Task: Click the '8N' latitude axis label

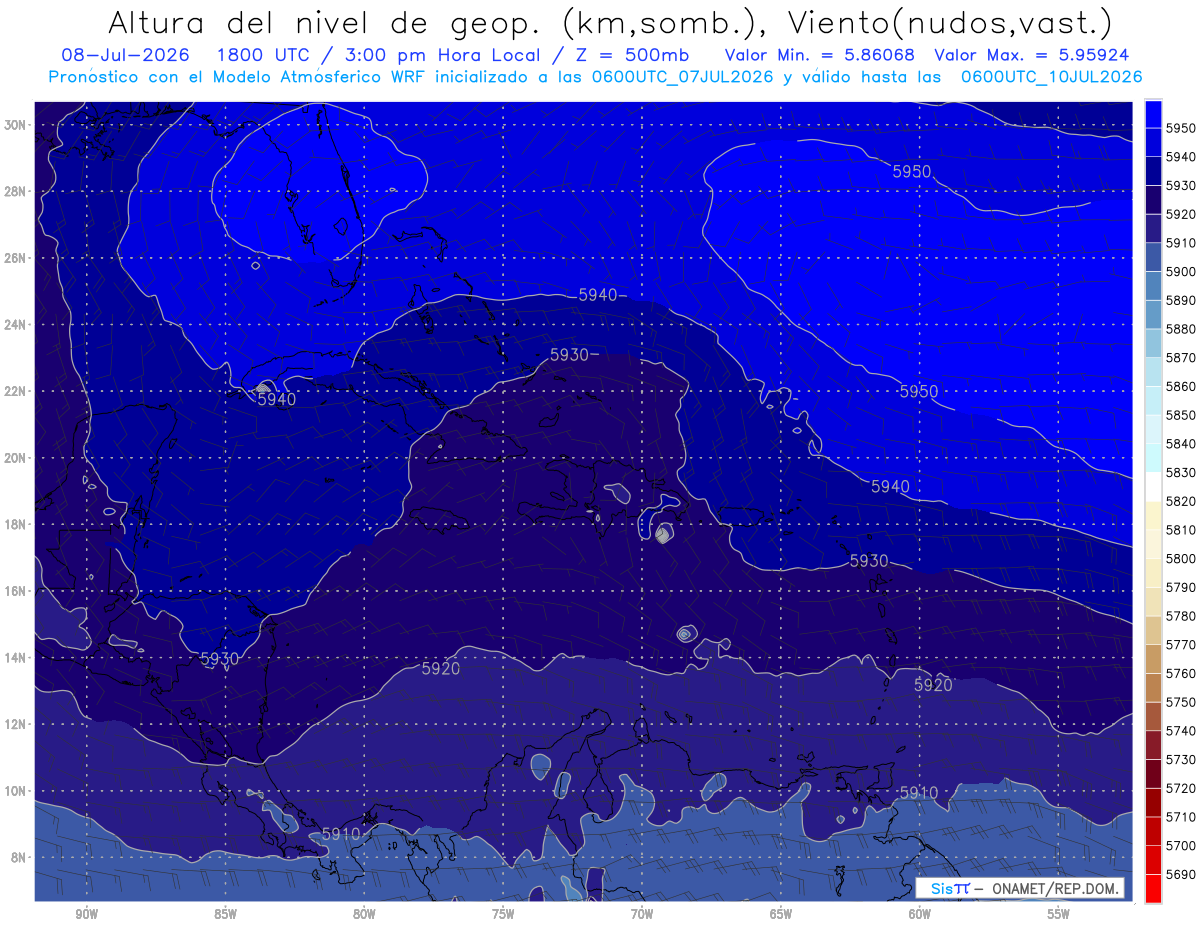Action: [19, 857]
